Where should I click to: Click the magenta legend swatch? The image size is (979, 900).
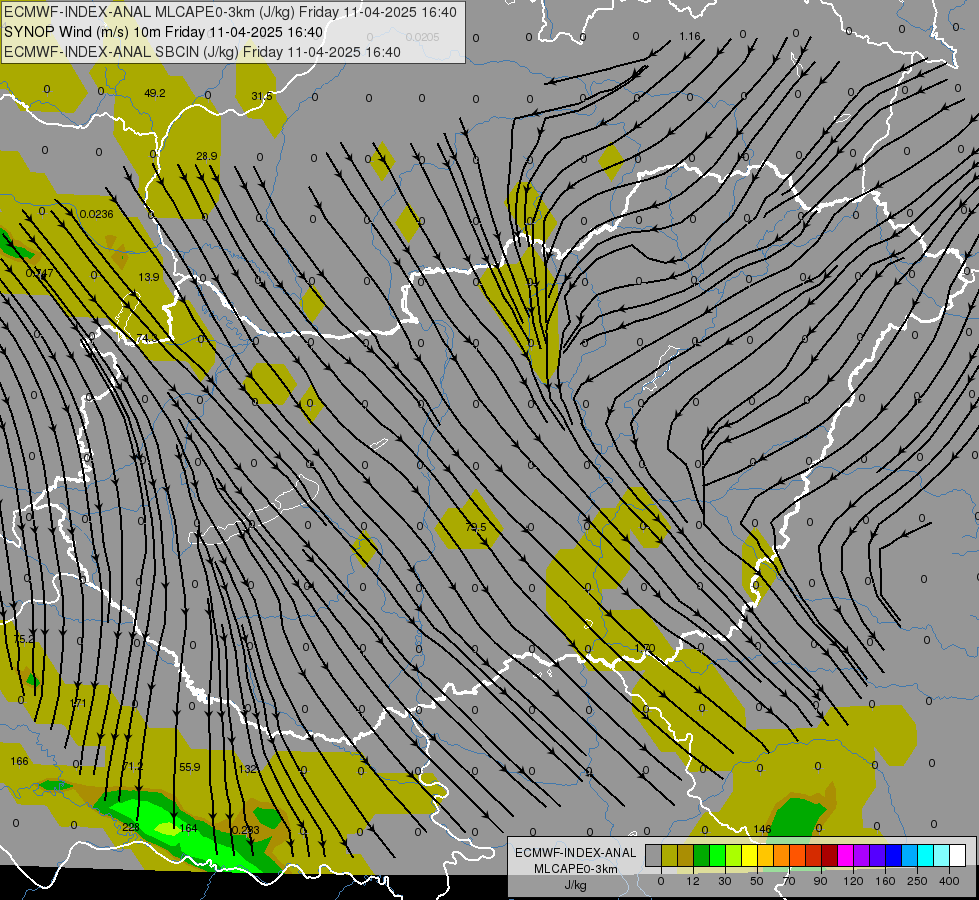pyautogui.click(x=846, y=855)
